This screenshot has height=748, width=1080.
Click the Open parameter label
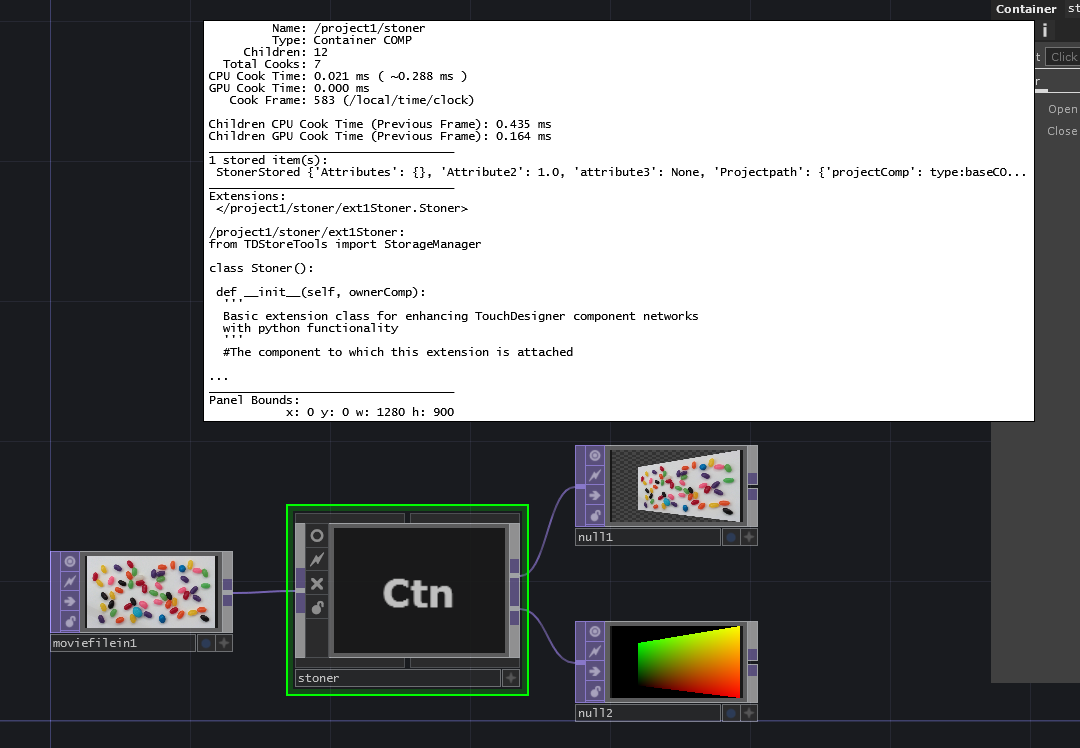tap(1062, 109)
